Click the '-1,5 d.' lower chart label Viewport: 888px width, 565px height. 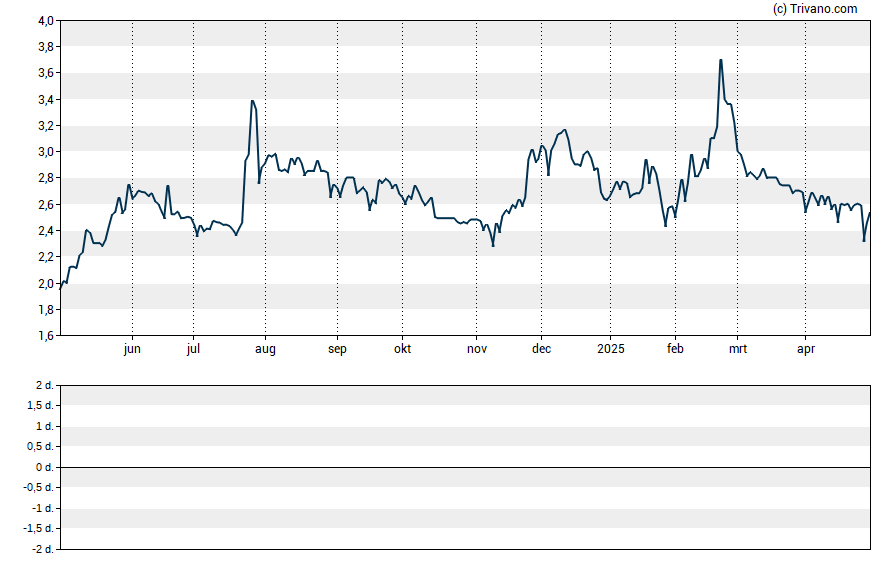(x=39, y=529)
